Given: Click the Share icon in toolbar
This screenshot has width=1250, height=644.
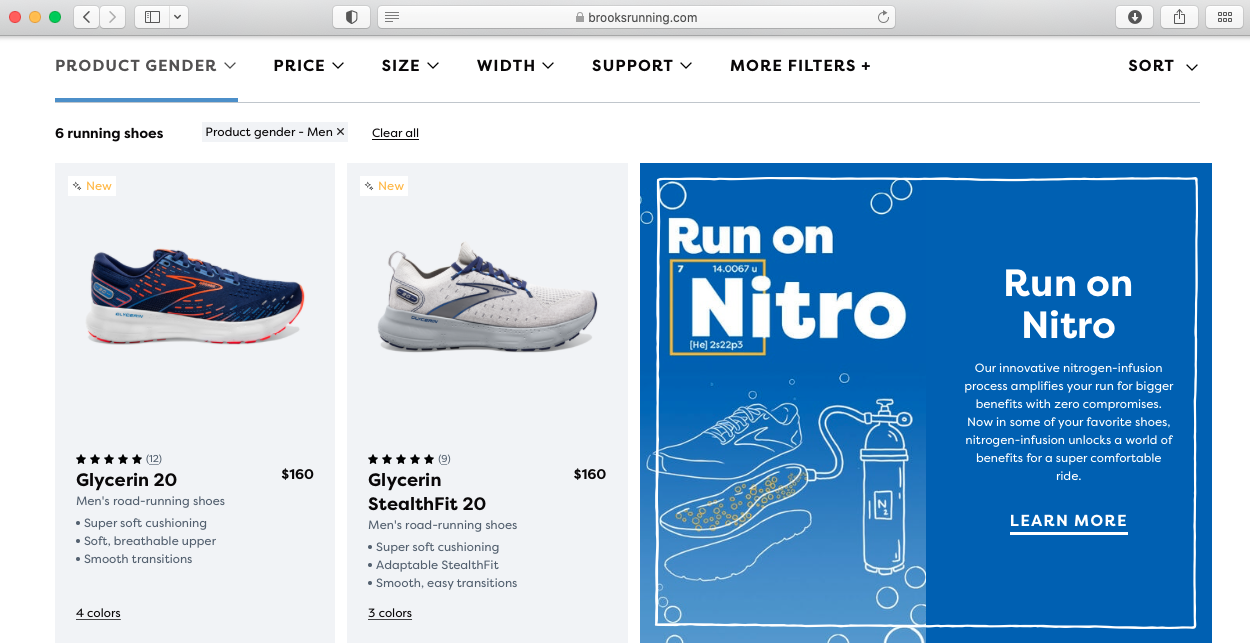Looking at the screenshot, I should [x=1179, y=17].
